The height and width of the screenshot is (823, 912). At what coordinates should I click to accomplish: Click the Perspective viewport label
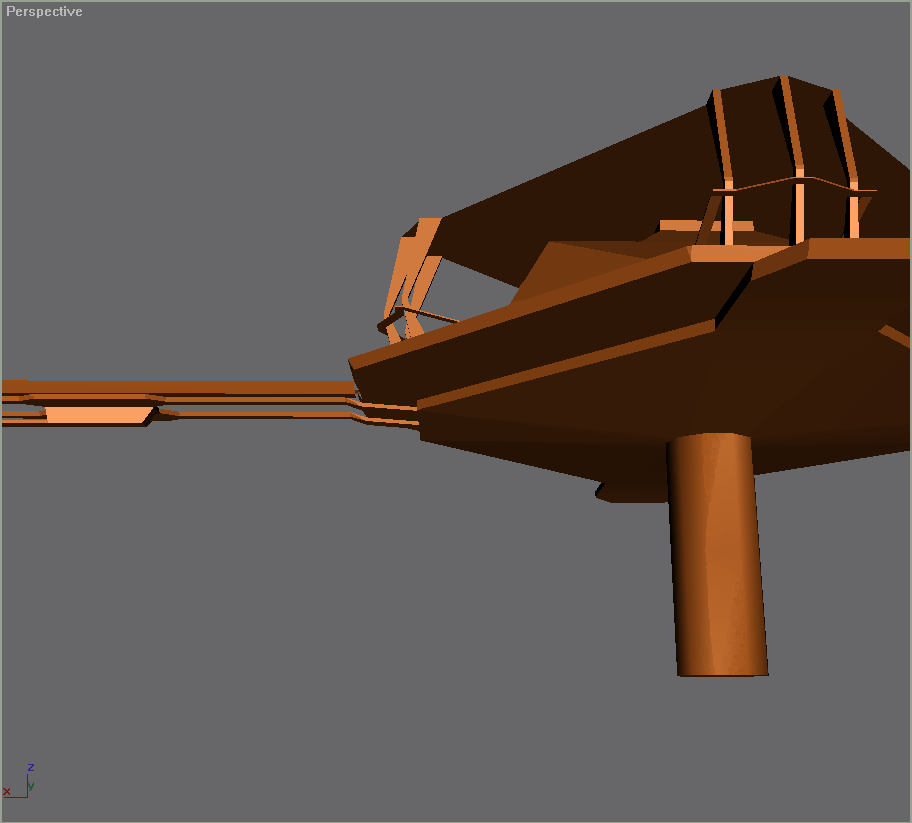coord(44,11)
